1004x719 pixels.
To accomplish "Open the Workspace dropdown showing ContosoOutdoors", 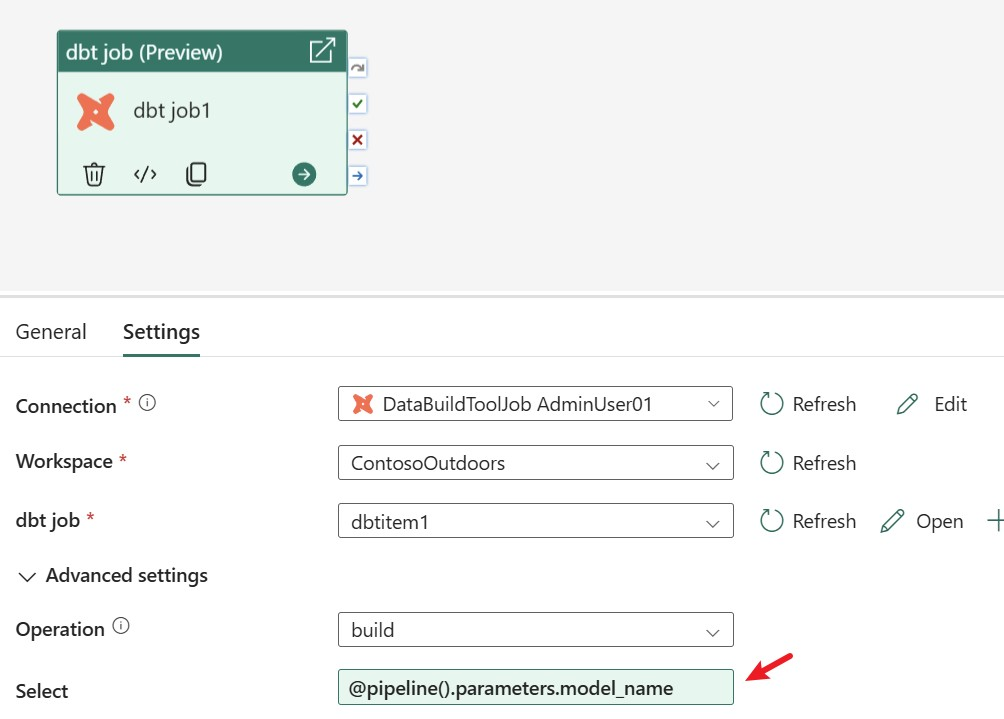I will point(535,463).
